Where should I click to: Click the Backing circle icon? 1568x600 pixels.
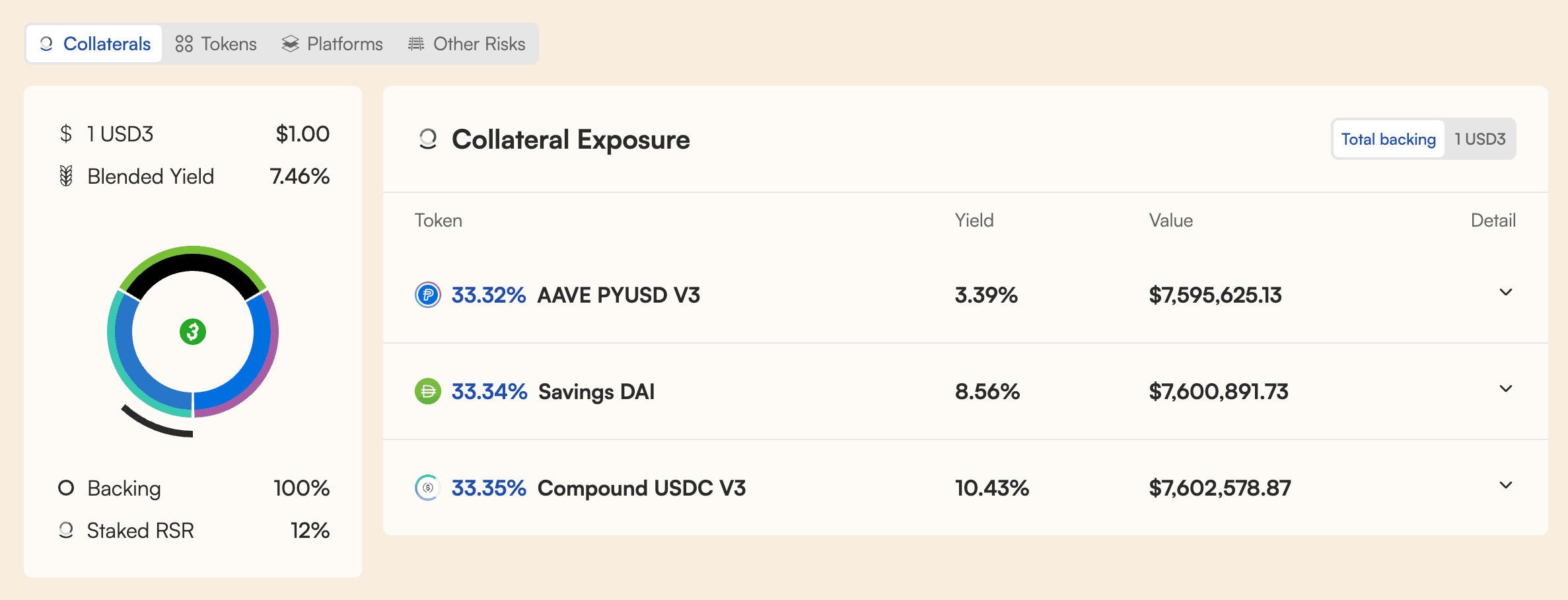(x=66, y=488)
